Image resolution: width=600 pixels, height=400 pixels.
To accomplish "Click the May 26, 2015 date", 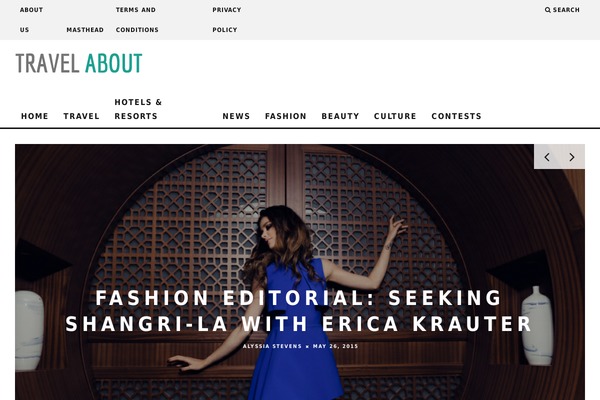I will [336, 346].
